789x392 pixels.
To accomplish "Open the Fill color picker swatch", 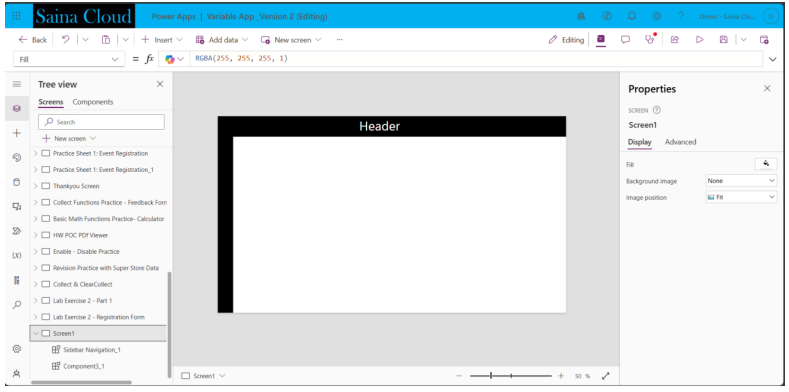I will [766, 164].
